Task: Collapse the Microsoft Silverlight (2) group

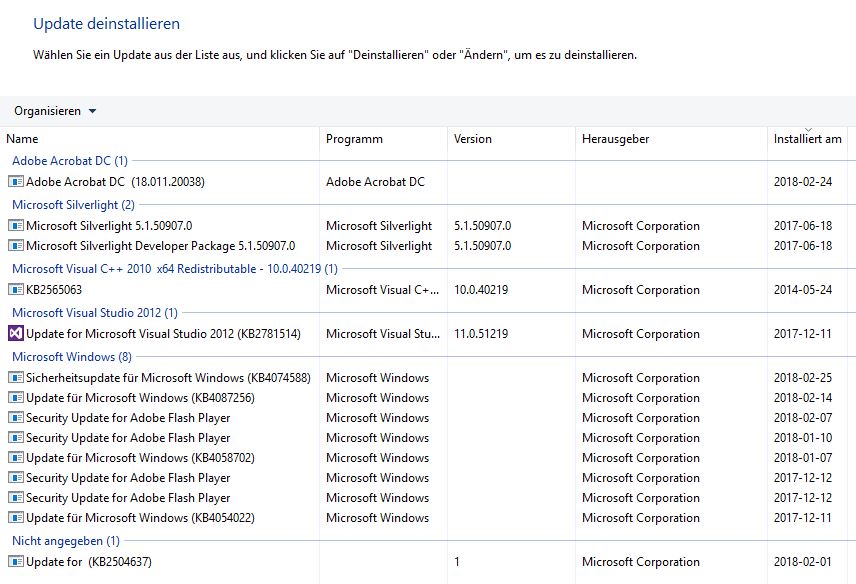Action: (73, 205)
